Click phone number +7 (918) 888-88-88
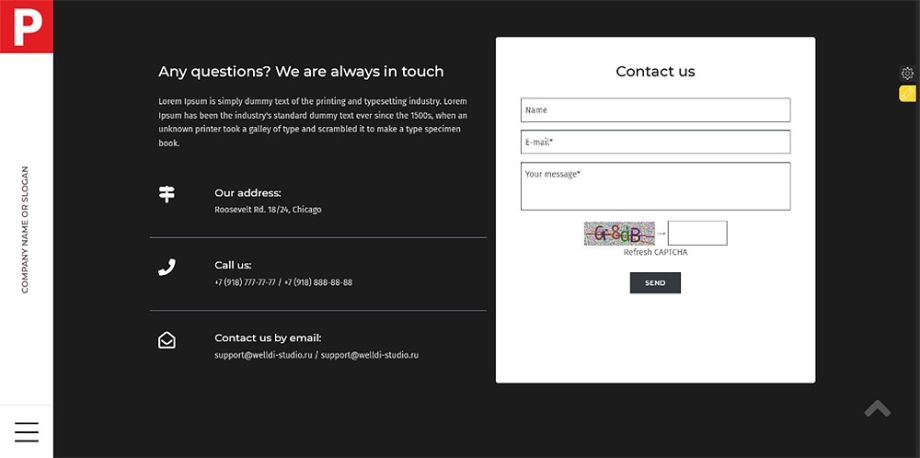Image resolution: width=920 pixels, height=458 pixels. [x=318, y=283]
